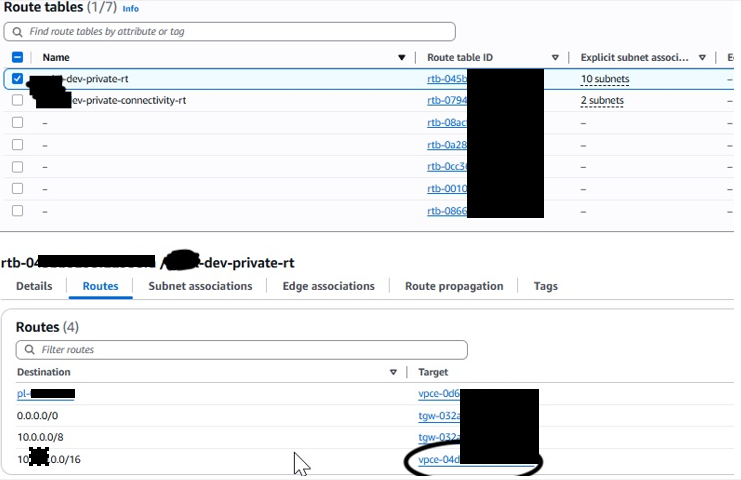
Task: Open the 10 subnets link
Action: (605, 79)
